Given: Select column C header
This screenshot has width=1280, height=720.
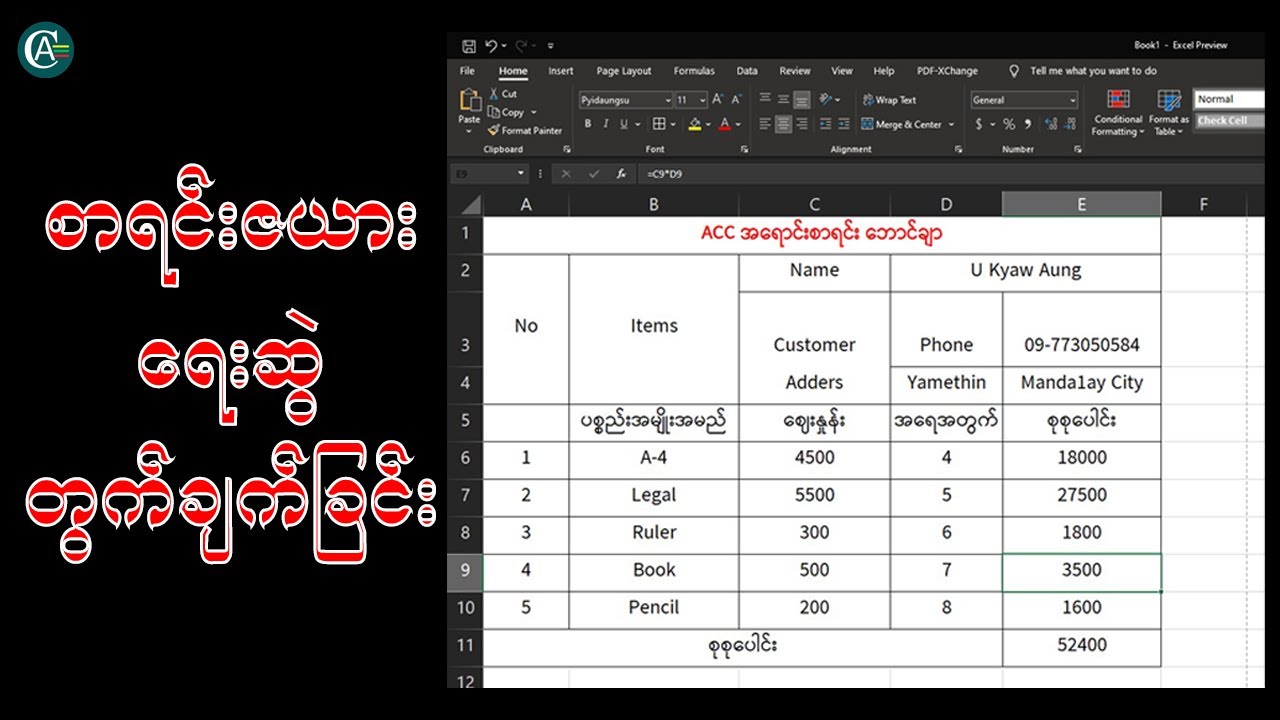Looking at the screenshot, I should pyautogui.click(x=814, y=204).
